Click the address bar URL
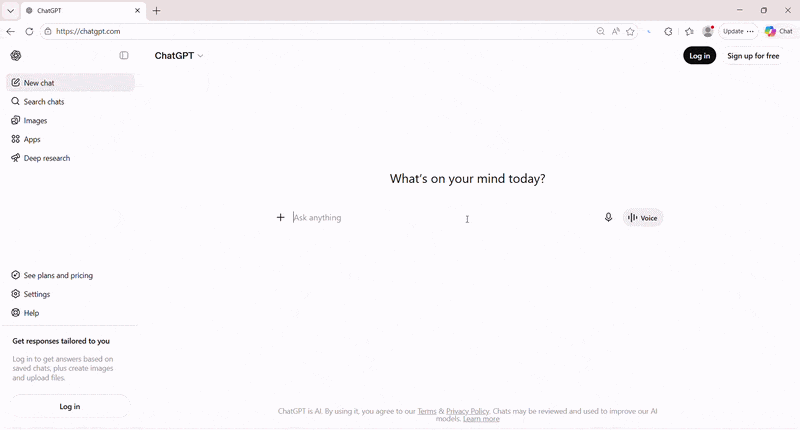The width and height of the screenshot is (800, 430). (x=88, y=31)
